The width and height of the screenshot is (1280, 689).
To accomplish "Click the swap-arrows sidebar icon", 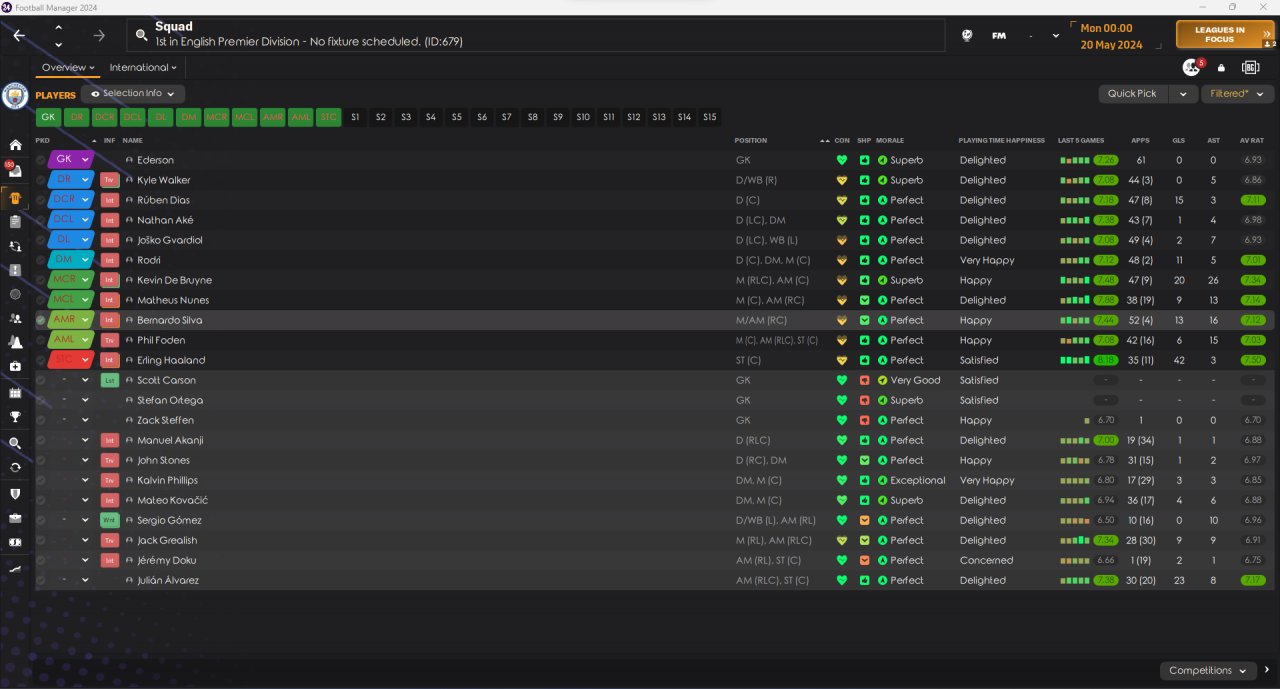I will (x=15, y=246).
